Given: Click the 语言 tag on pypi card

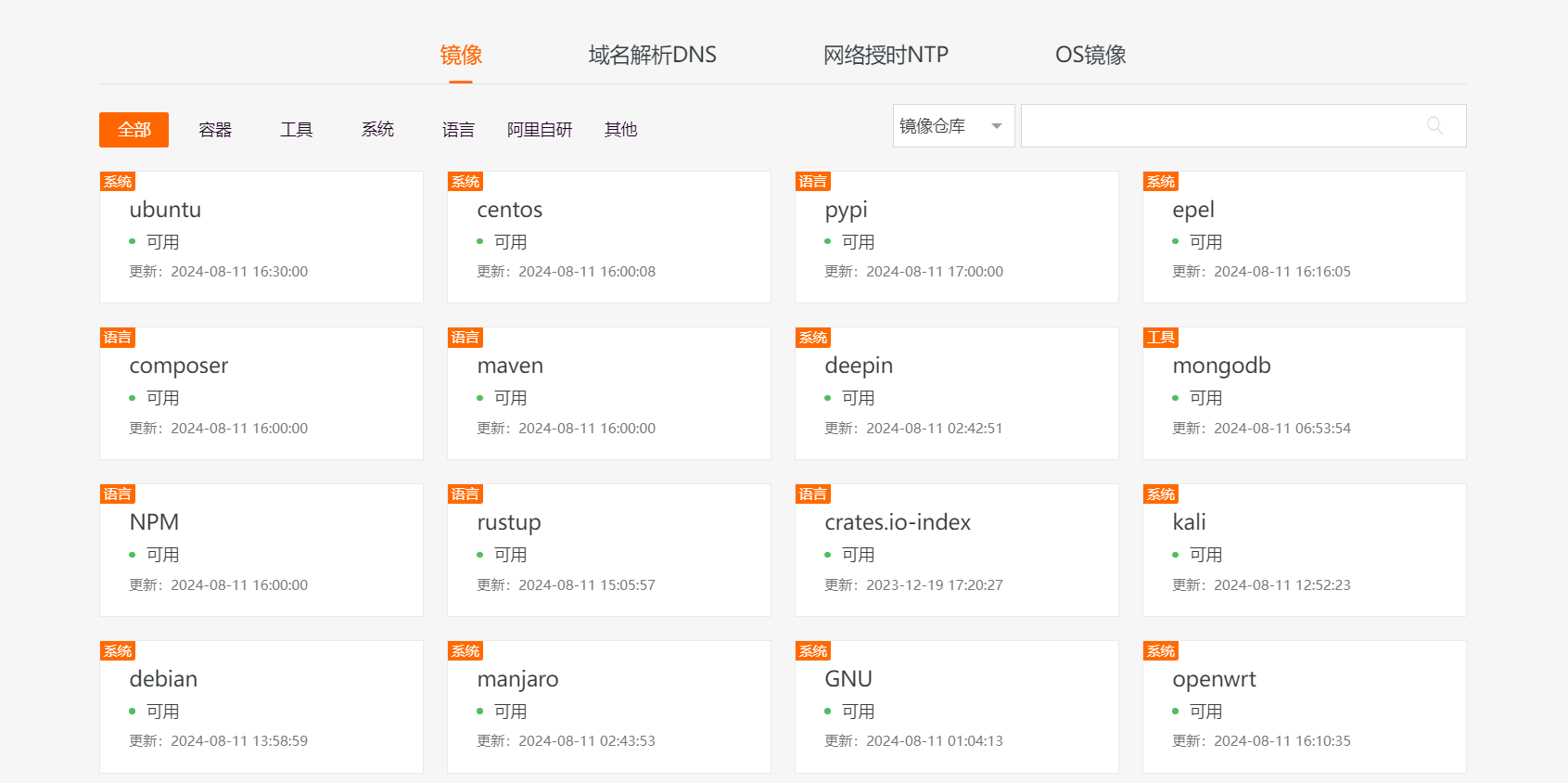Looking at the screenshot, I should pos(813,182).
